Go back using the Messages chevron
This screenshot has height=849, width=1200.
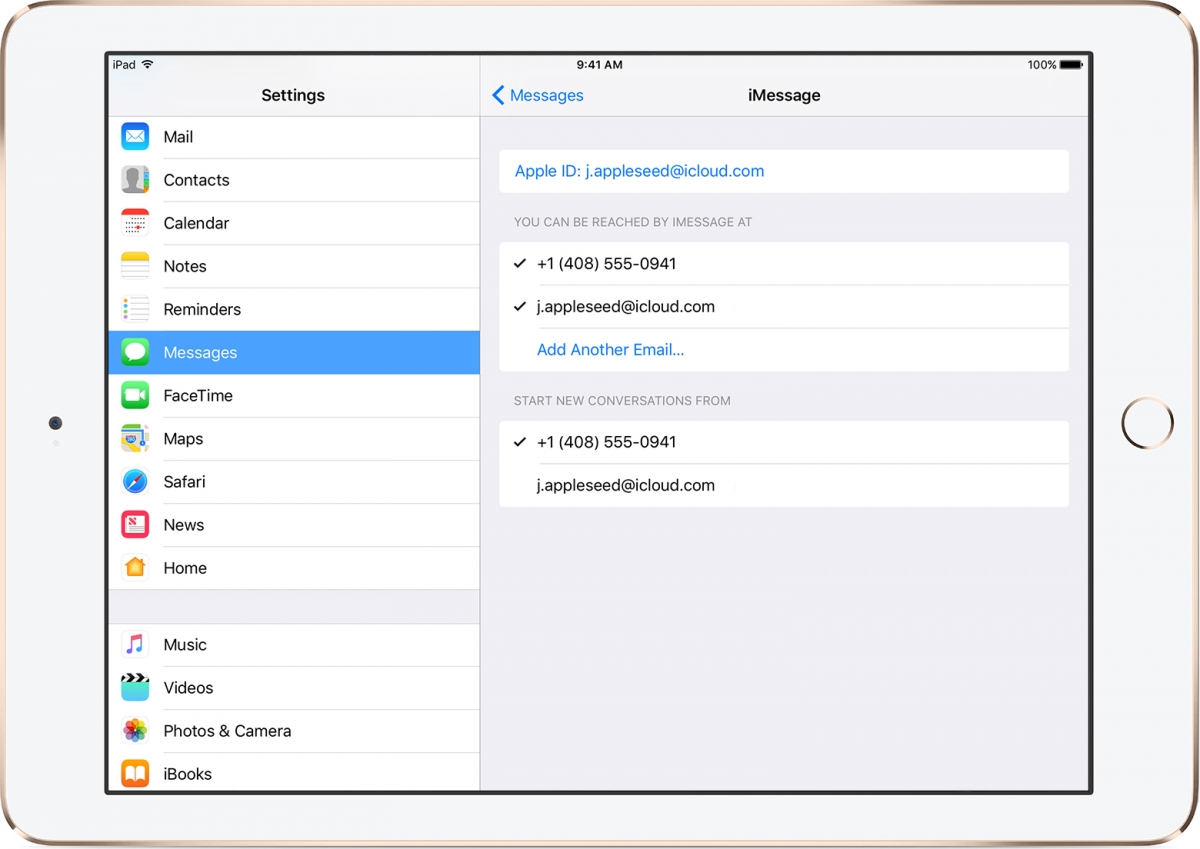point(537,95)
